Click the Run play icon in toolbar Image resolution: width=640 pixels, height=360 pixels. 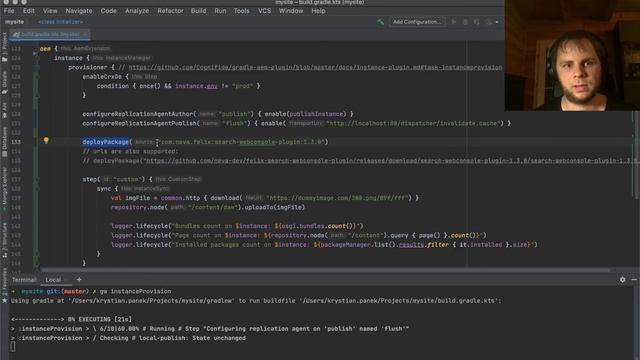coord(453,22)
